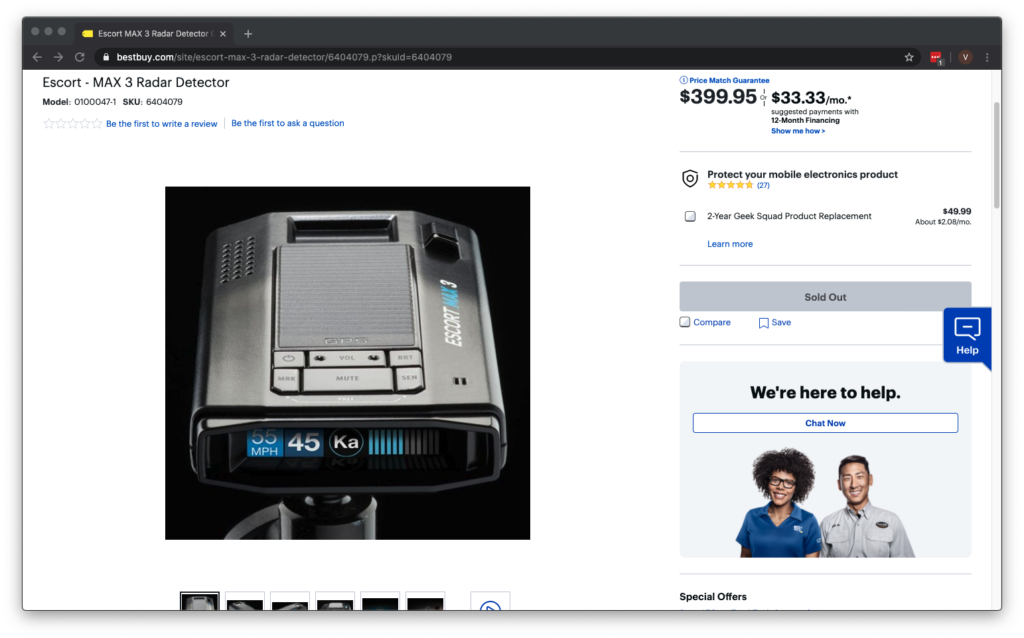Click the $399.95 price
The width and height of the screenshot is (1024, 638).
718,97
